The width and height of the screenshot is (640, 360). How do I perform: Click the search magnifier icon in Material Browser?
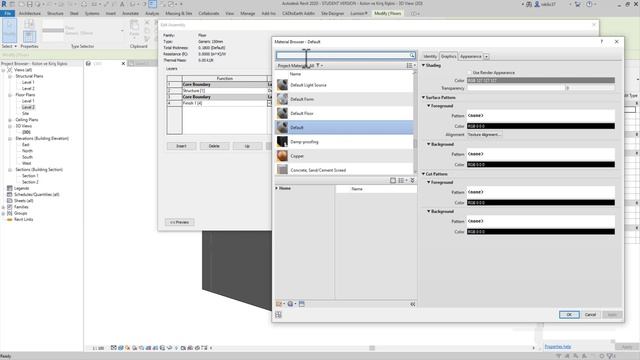412,55
